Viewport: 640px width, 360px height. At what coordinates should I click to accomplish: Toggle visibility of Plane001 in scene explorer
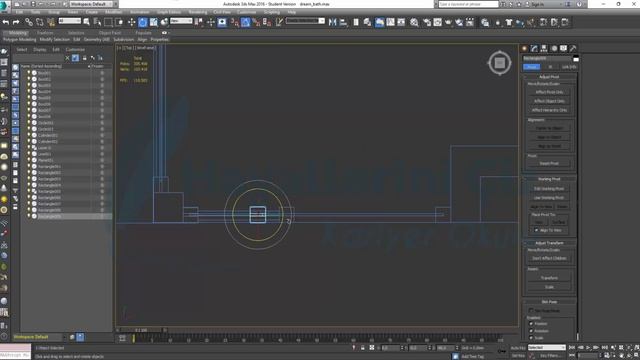29,160
